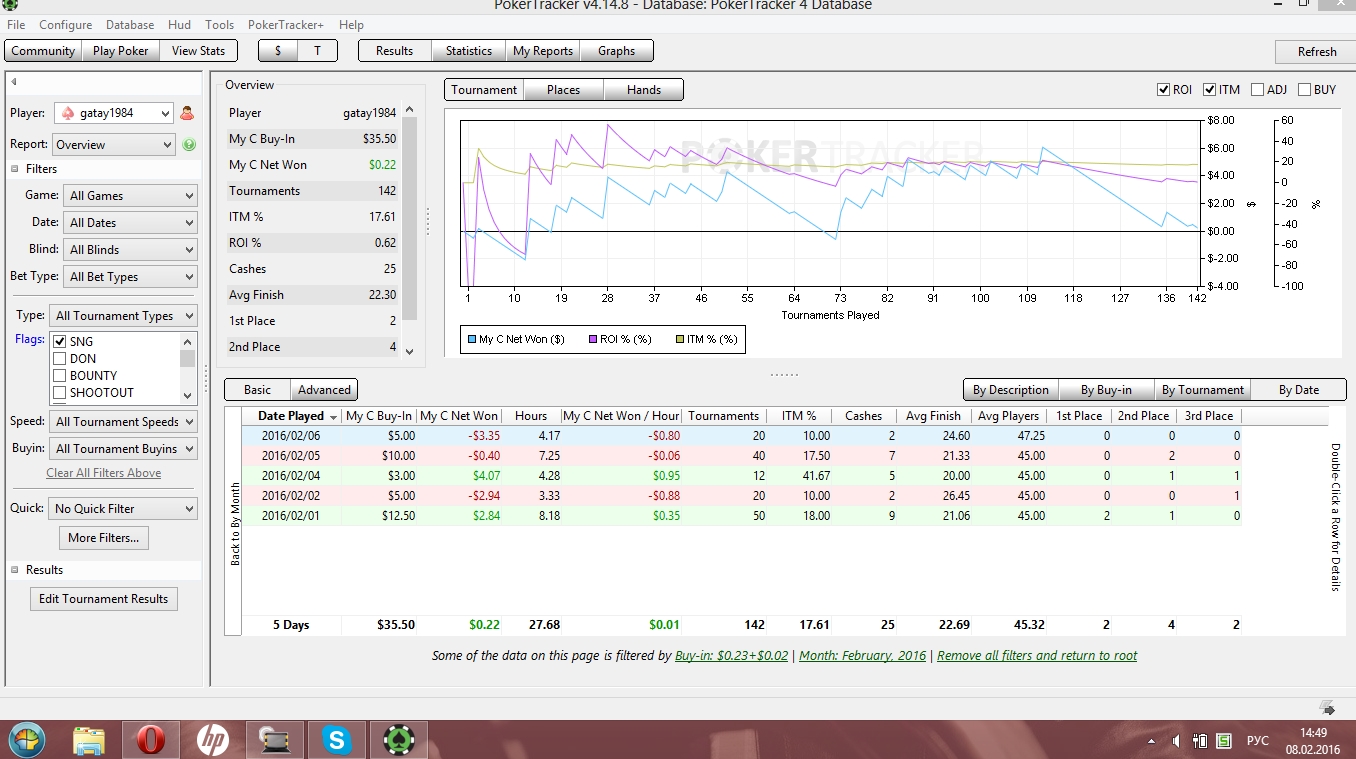The height and width of the screenshot is (759, 1356).
Task: Open the All Tournament Types dropdown
Action: pyautogui.click(x=123, y=316)
